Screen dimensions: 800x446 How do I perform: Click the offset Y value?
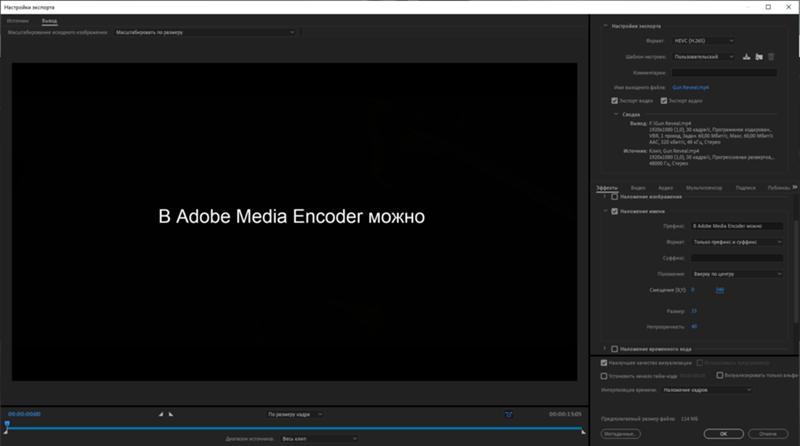pyautogui.click(x=719, y=290)
